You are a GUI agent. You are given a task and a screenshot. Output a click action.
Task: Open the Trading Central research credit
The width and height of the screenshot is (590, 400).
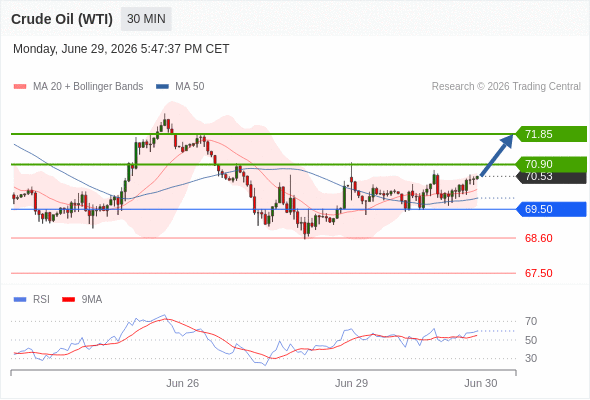click(506, 87)
